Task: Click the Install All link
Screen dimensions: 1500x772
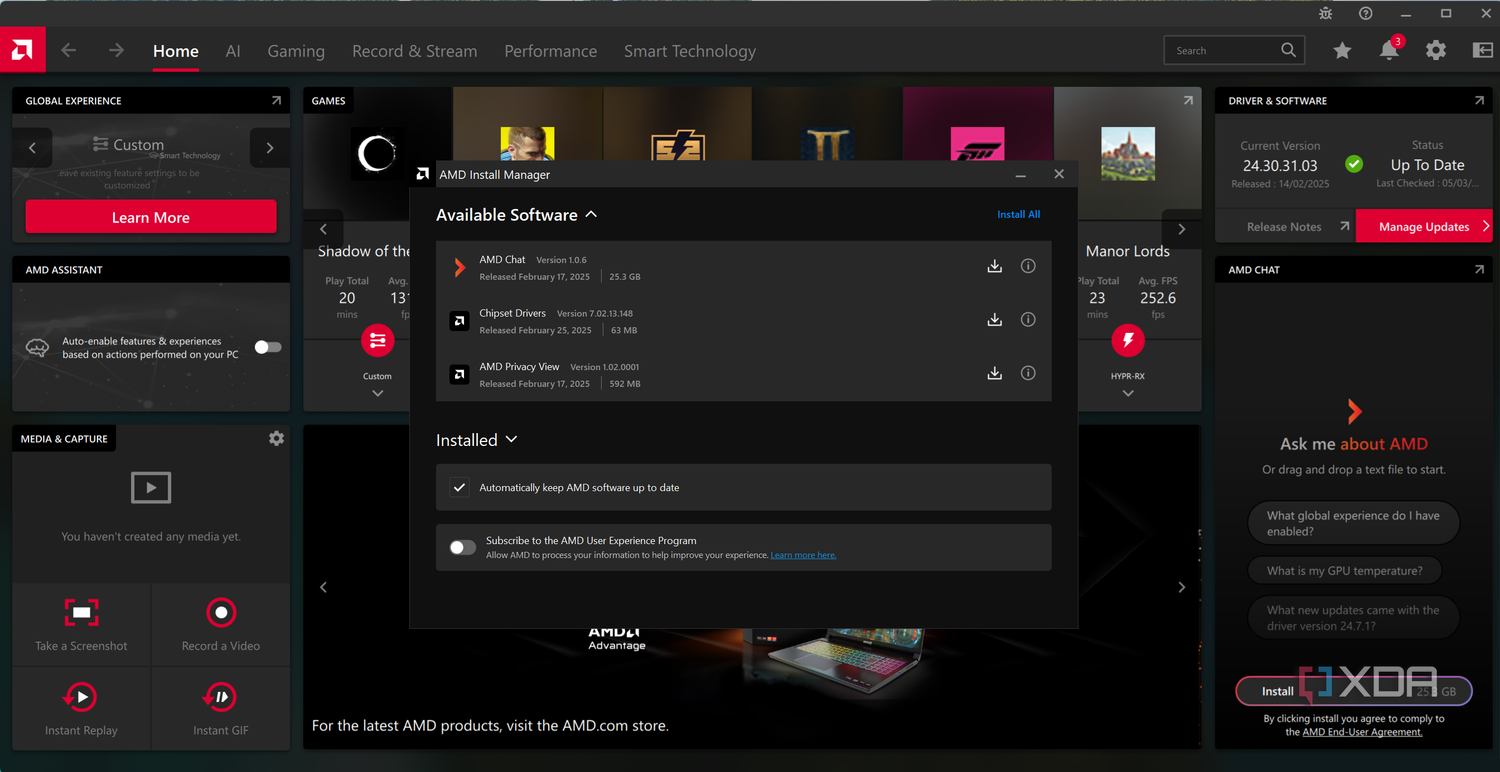Action: click(1018, 214)
